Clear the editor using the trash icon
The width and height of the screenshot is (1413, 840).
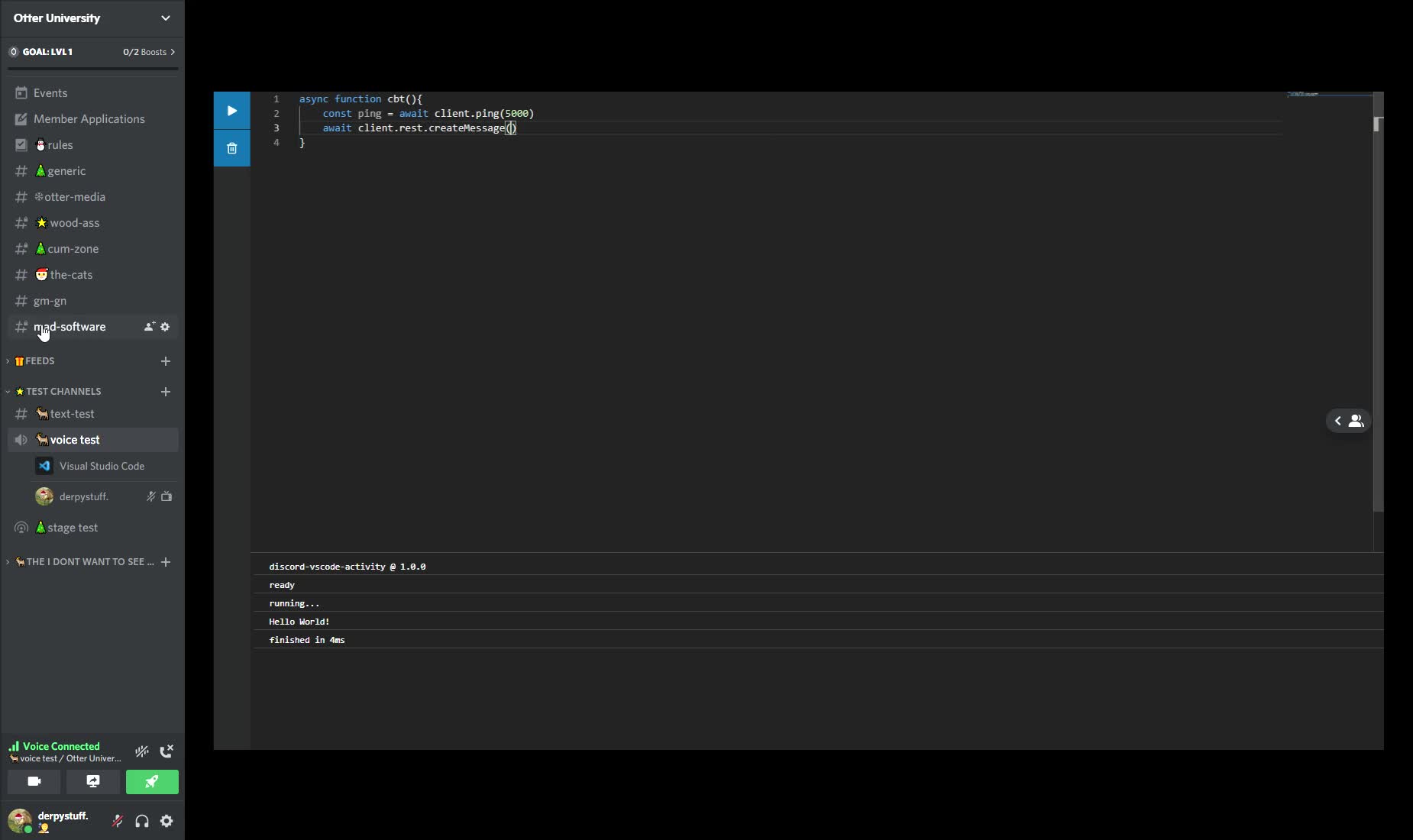click(231, 147)
